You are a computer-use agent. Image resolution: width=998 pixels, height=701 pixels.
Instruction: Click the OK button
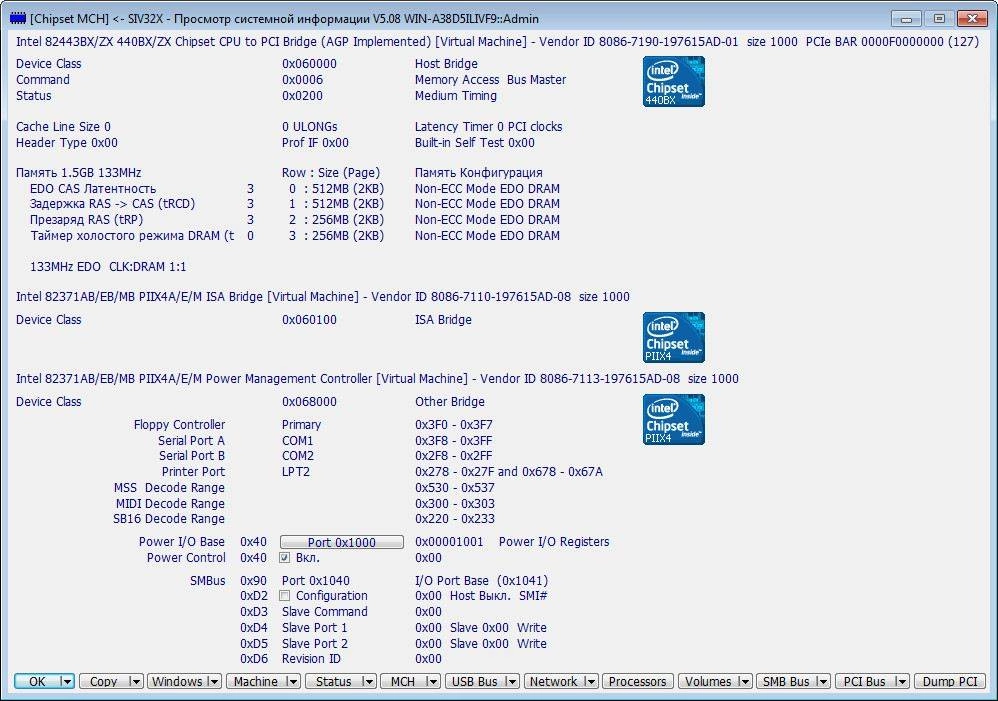tap(38, 681)
